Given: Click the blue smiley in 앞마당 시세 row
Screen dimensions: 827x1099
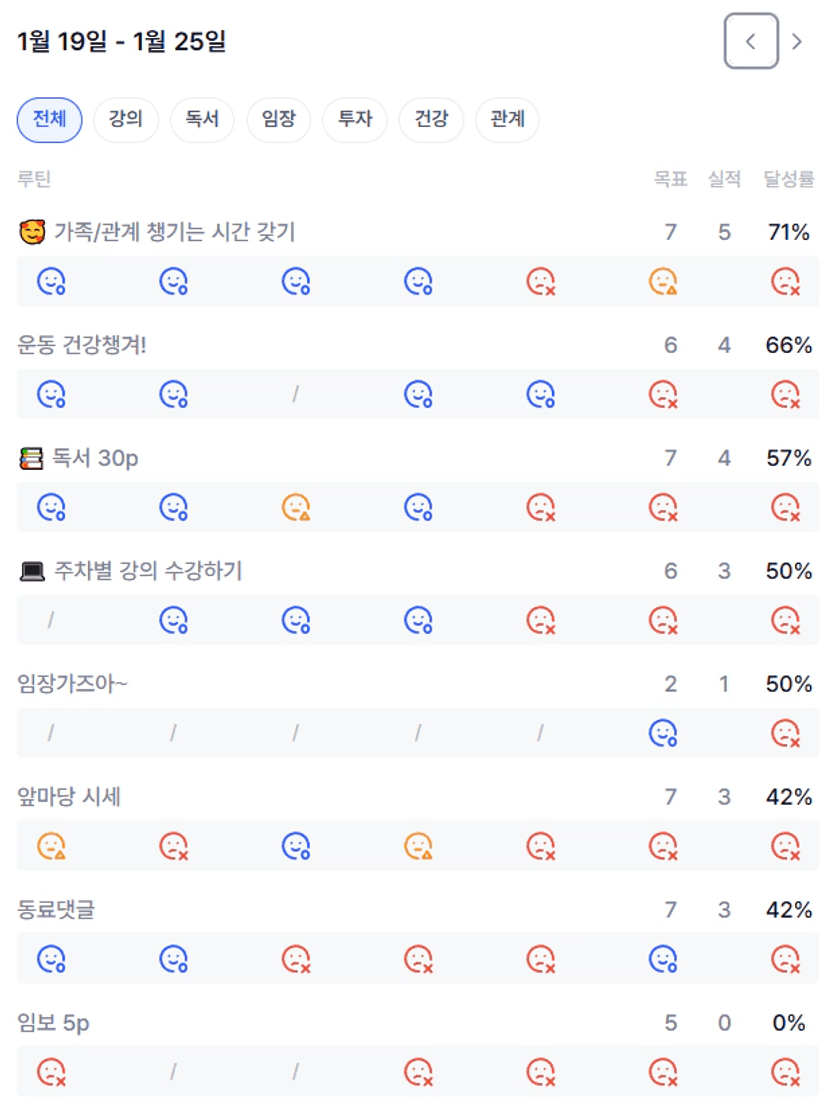Looking at the screenshot, I should coord(296,847).
